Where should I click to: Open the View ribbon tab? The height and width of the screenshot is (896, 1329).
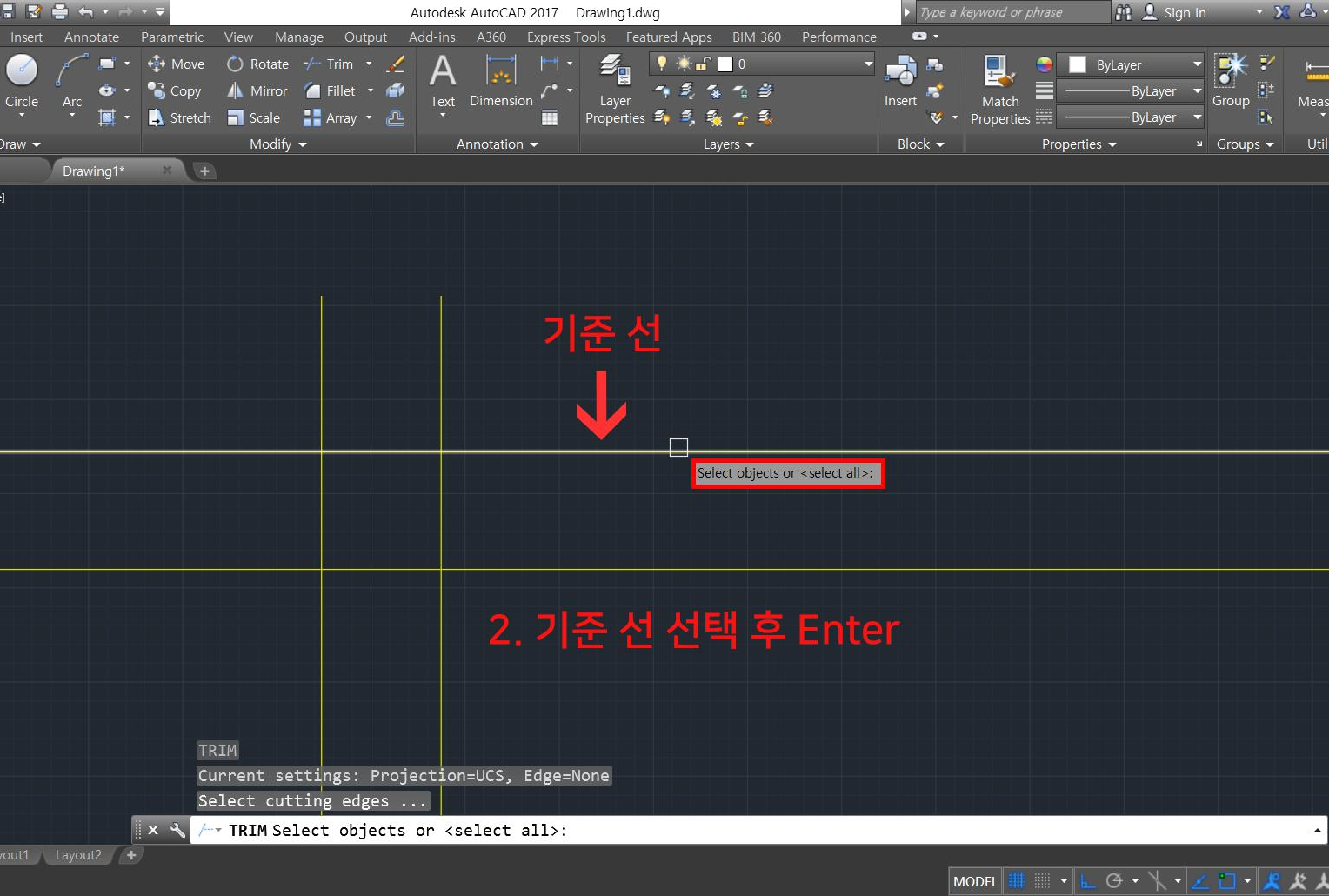[238, 37]
